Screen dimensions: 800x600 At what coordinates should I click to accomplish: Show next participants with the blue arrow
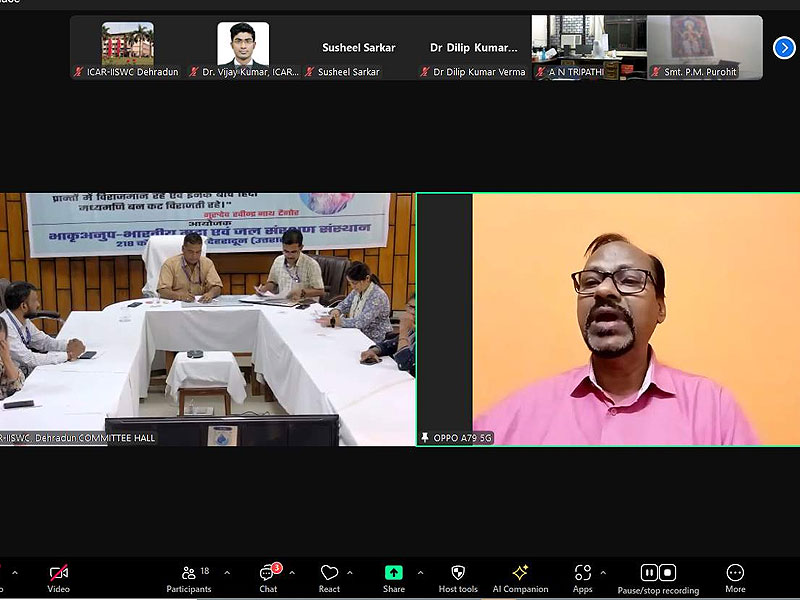point(784,47)
